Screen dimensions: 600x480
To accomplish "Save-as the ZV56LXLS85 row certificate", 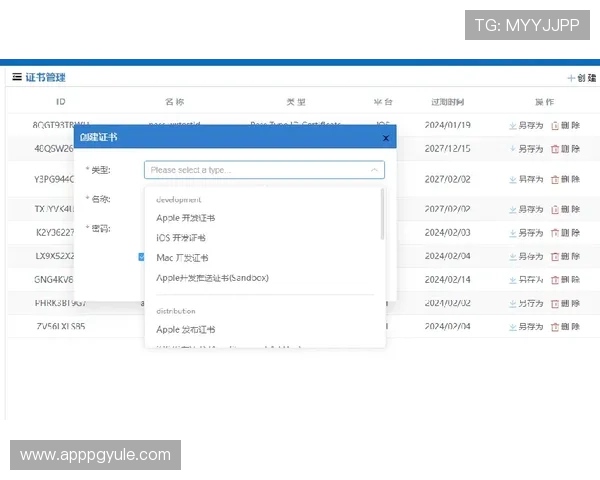I will coord(526,327).
